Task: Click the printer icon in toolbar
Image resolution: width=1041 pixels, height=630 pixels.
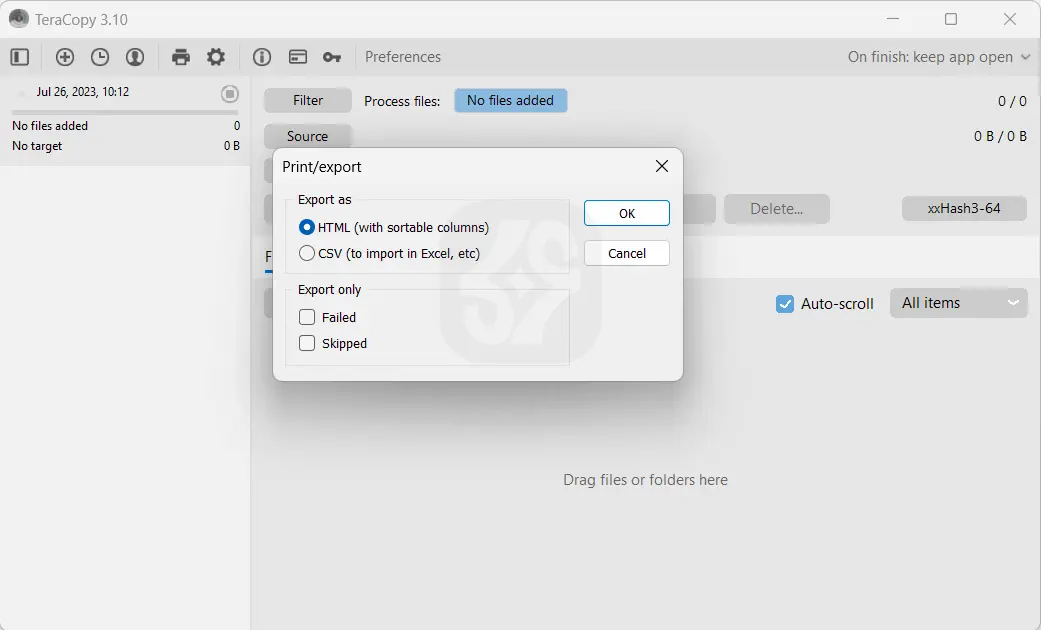Action: (x=181, y=57)
